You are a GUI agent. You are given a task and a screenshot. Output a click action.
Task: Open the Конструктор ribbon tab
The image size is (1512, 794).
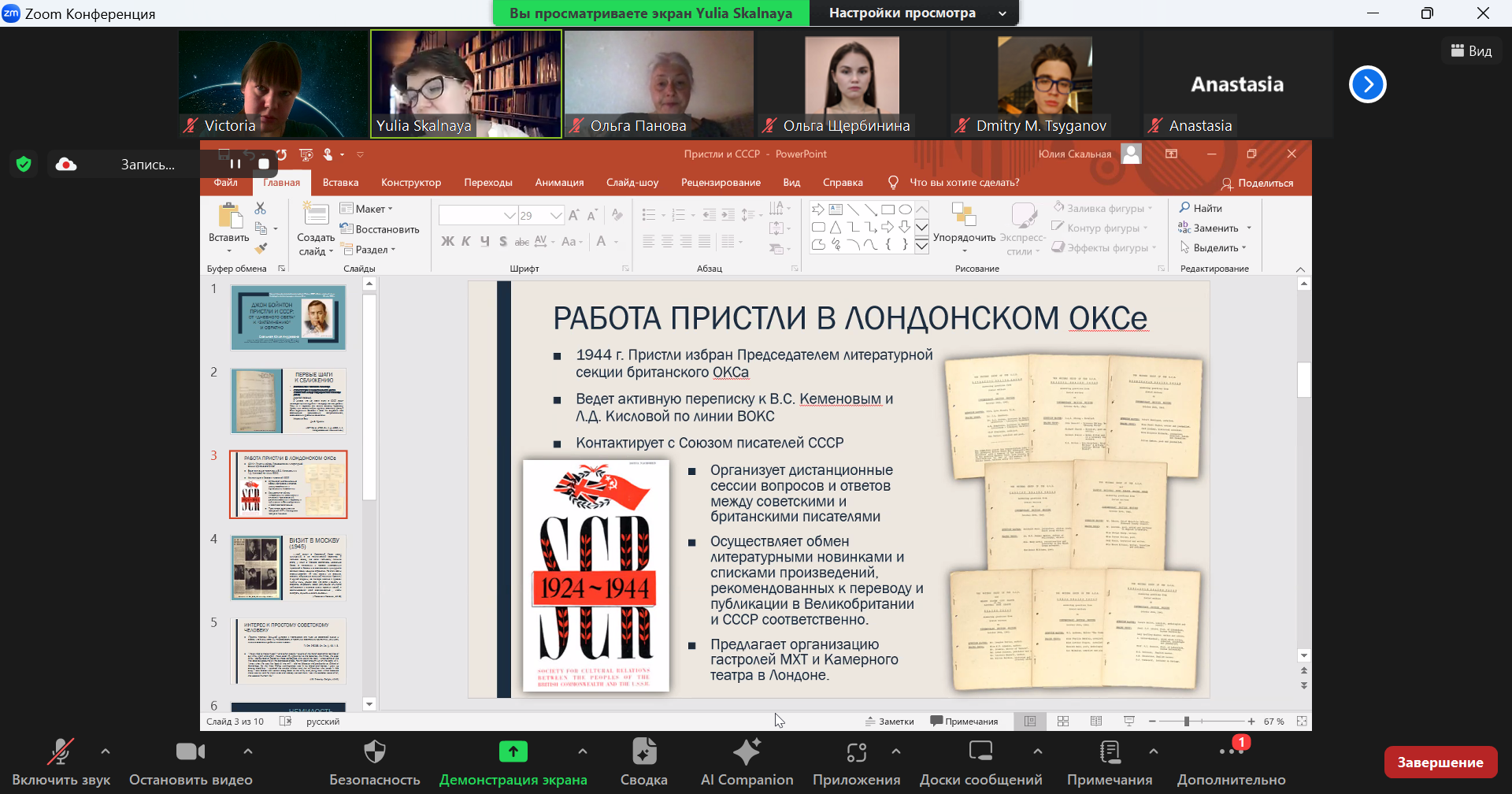point(411,183)
